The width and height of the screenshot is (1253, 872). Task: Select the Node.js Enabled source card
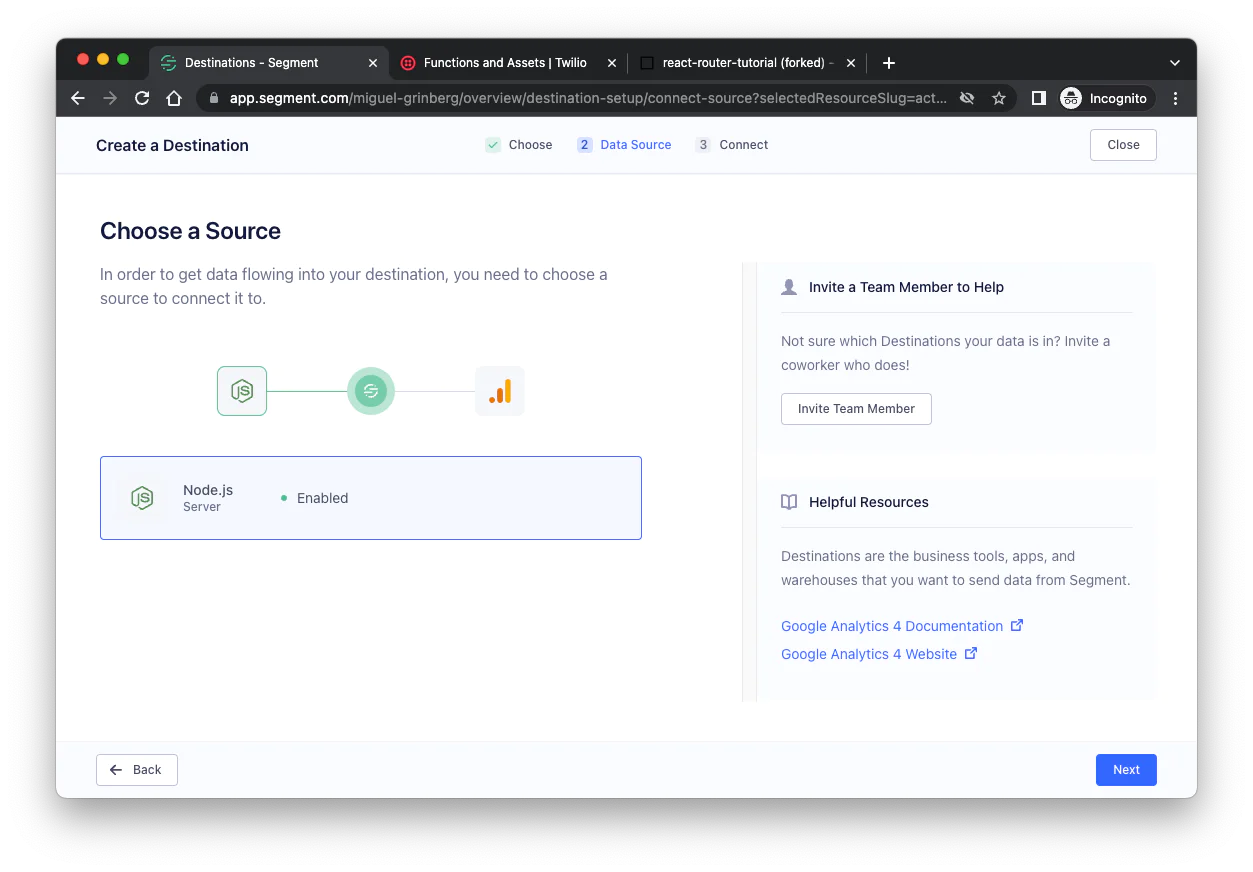click(371, 497)
